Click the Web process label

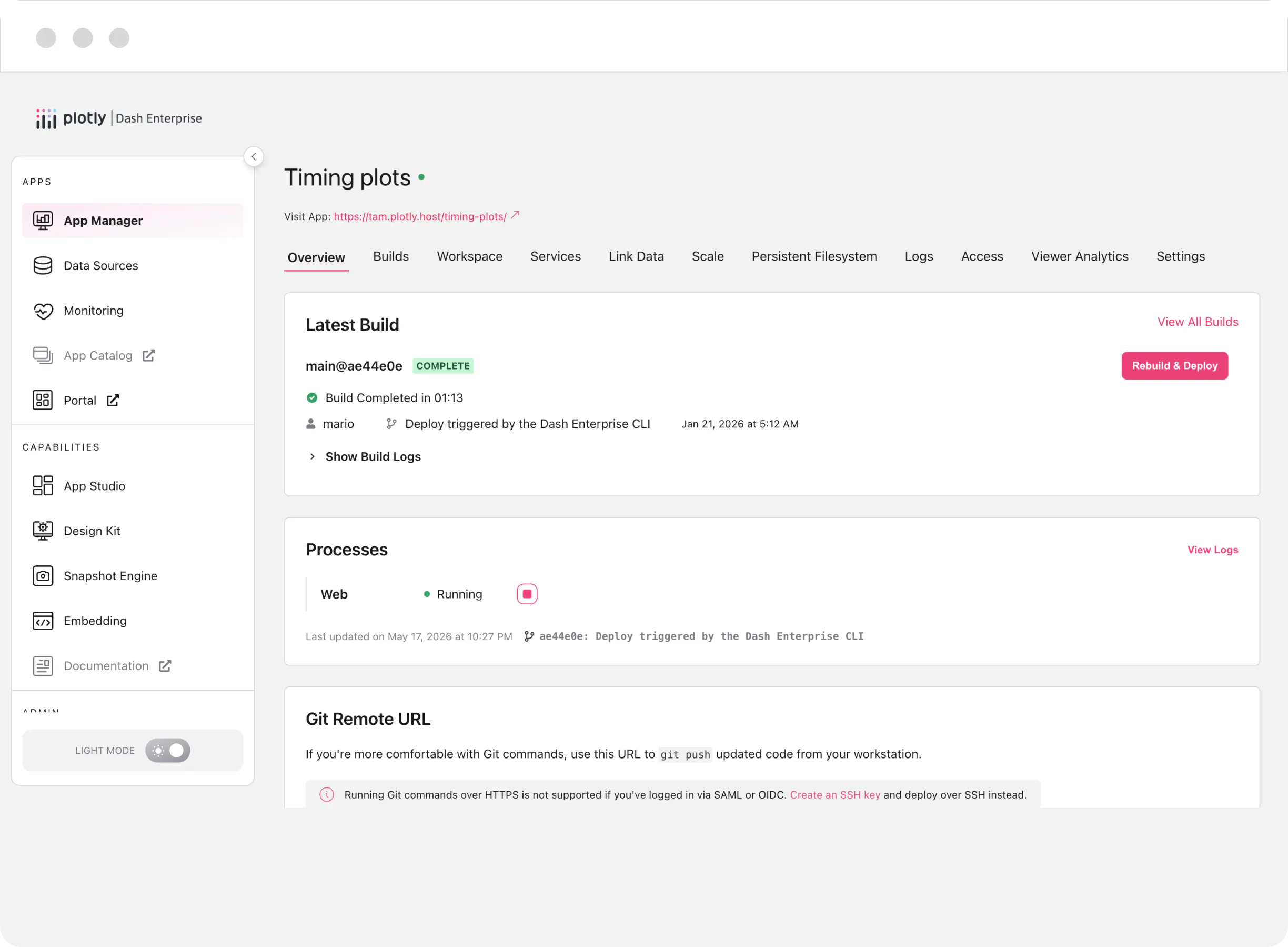(334, 594)
